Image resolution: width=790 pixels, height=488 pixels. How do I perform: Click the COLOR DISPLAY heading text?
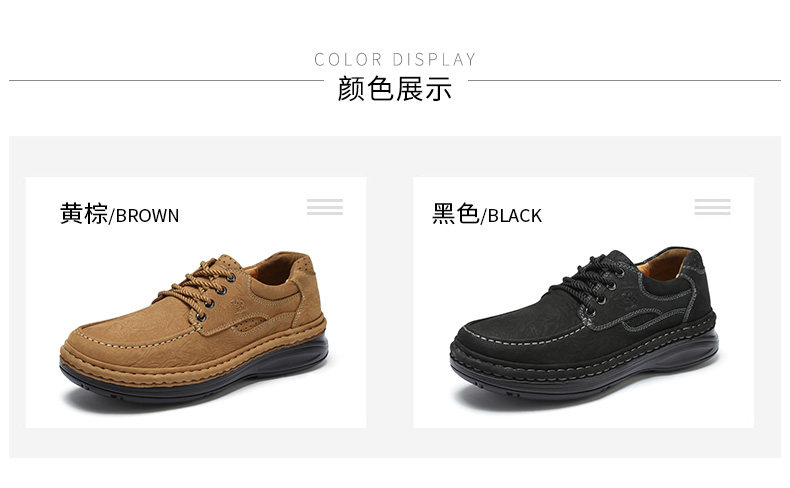(x=395, y=59)
